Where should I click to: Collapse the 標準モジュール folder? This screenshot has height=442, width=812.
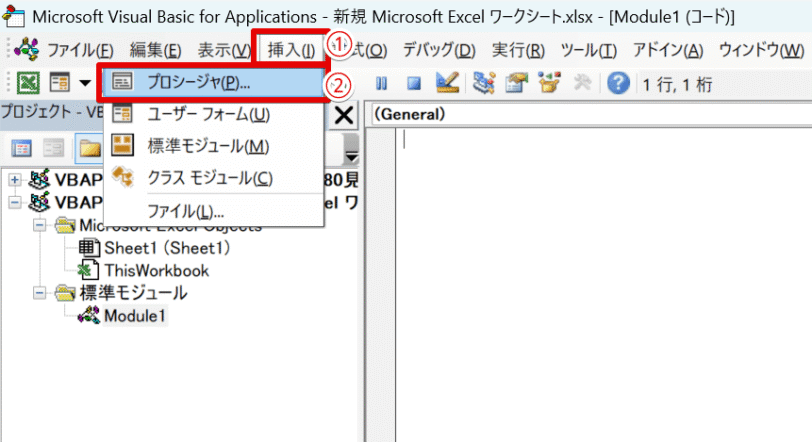(x=39, y=294)
